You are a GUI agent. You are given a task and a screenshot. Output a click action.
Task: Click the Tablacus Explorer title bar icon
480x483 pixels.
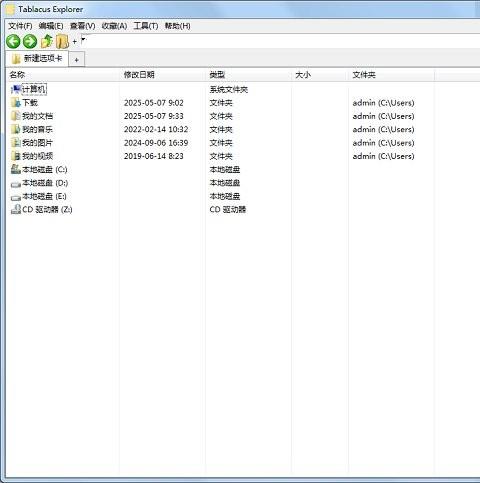pos(11,9)
